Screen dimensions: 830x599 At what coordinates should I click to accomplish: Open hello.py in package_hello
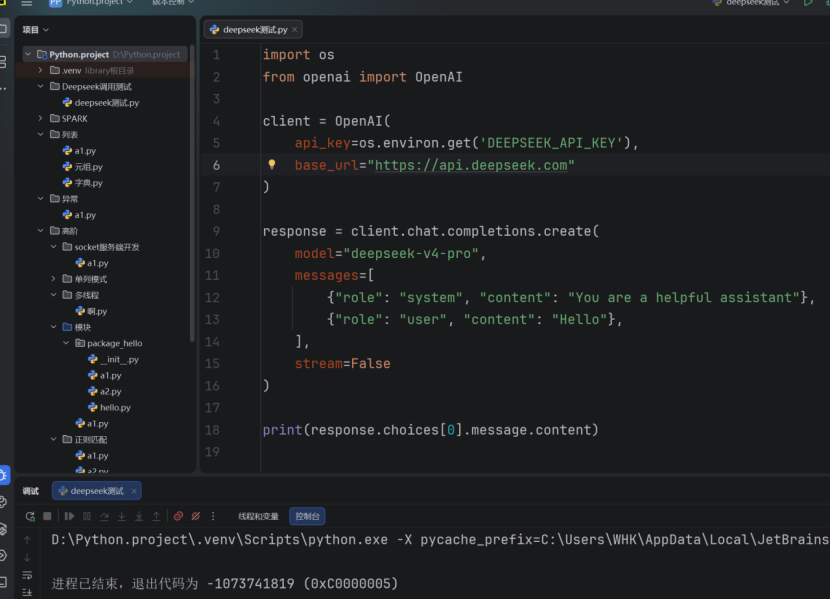pos(109,407)
